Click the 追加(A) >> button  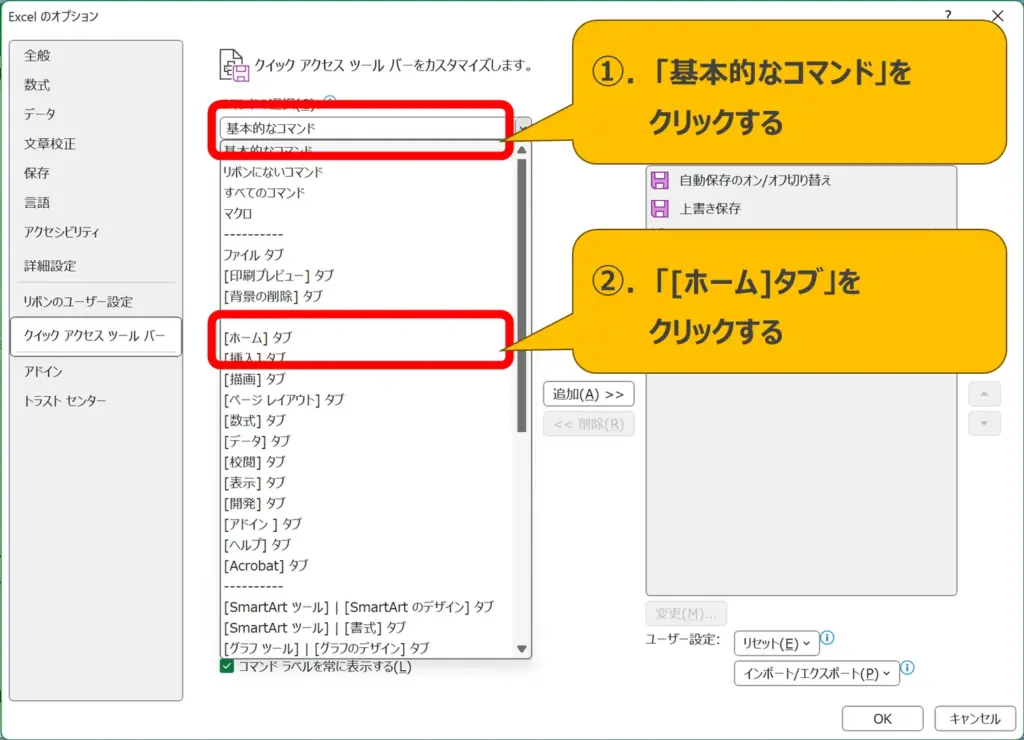pyautogui.click(x=588, y=394)
